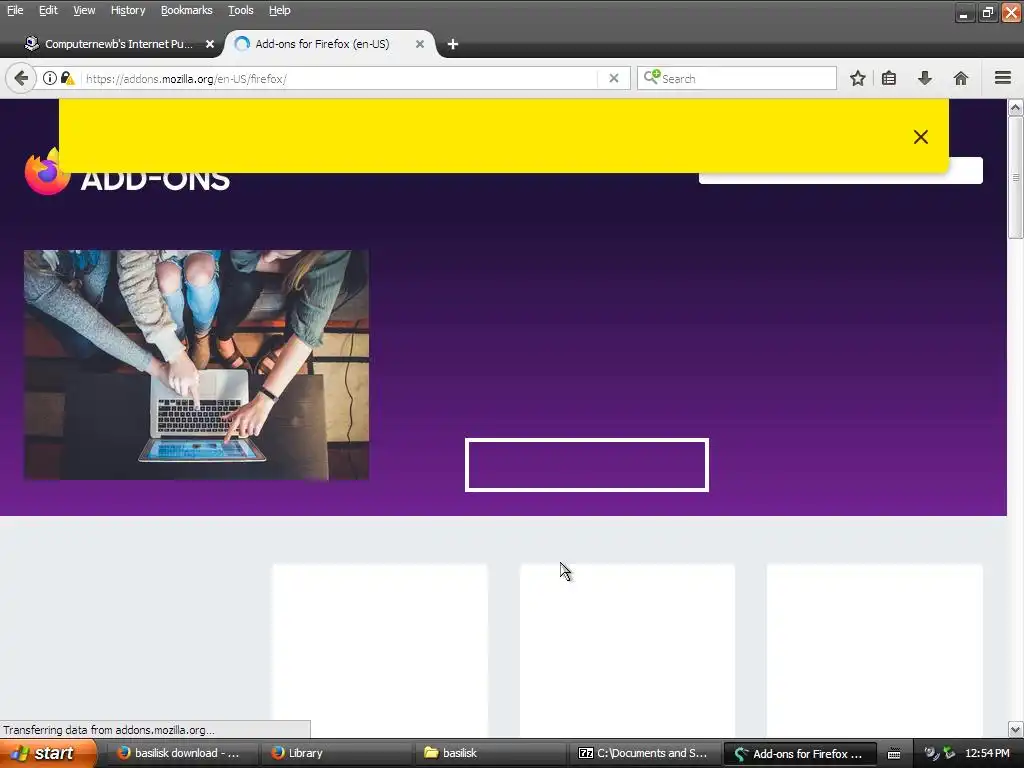Close the Computernewb's Internet Pub tab
1024x768 pixels.
point(210,44)
